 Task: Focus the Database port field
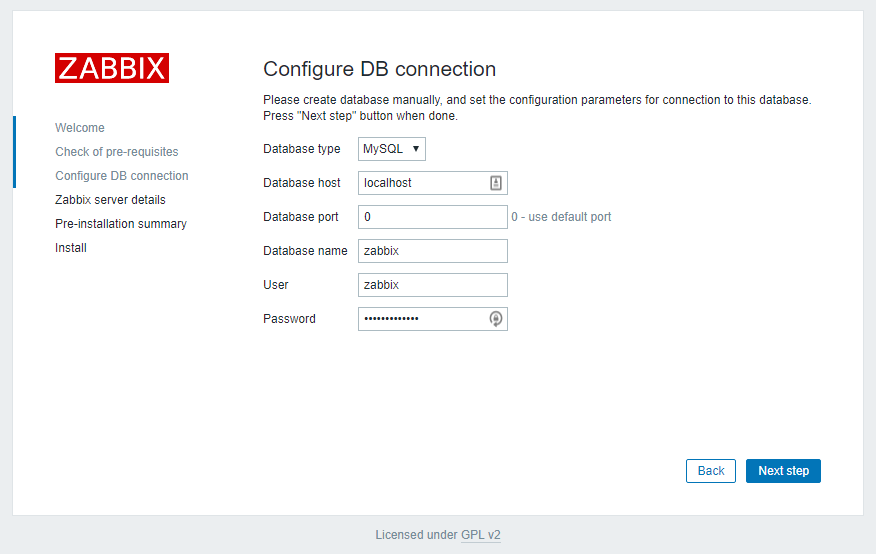433,217
